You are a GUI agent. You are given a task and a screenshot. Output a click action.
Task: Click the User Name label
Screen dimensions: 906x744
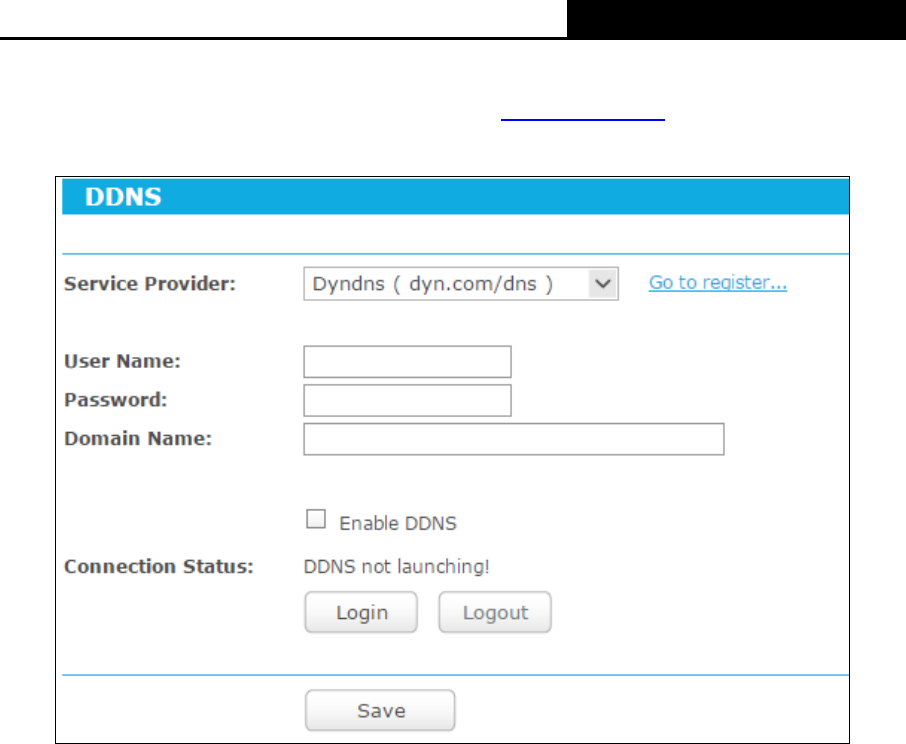pyautogui.click(x=122, y=362)
